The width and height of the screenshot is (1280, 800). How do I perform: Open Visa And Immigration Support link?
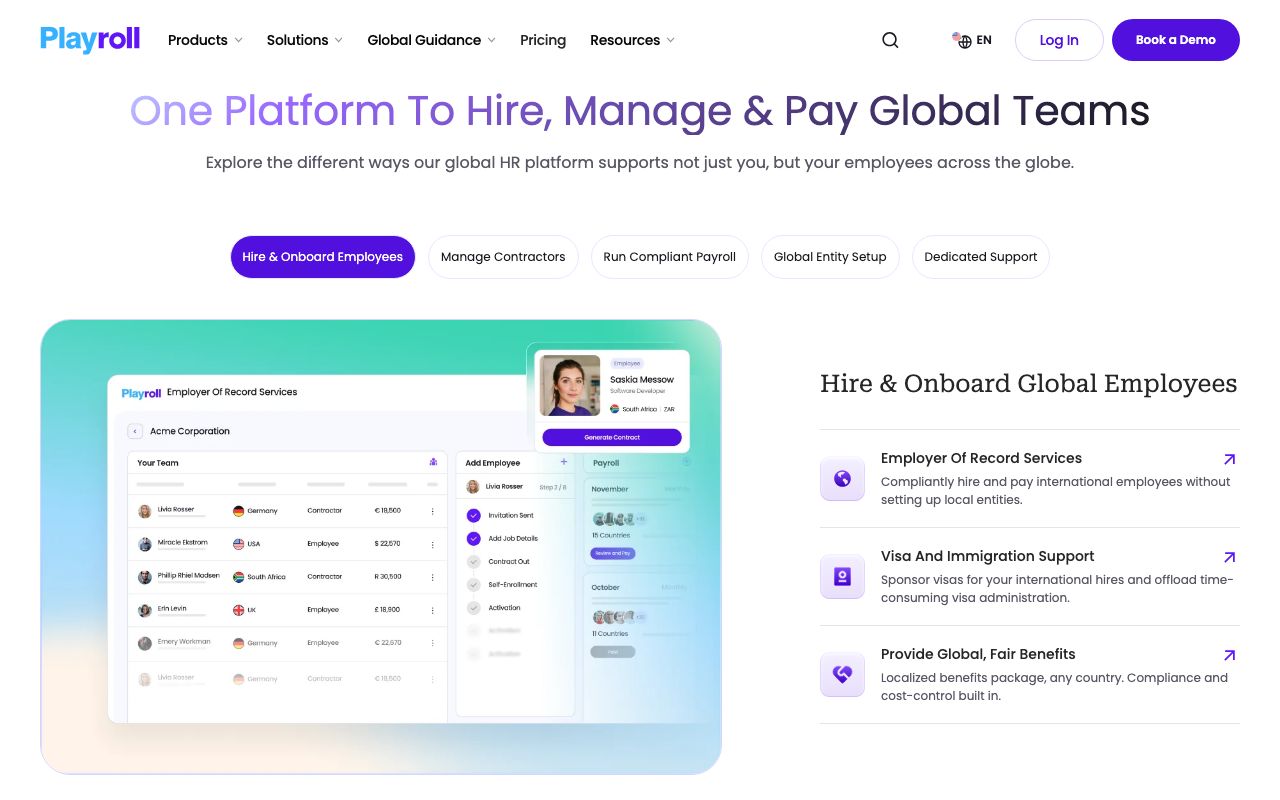(x=1029, y=577)
